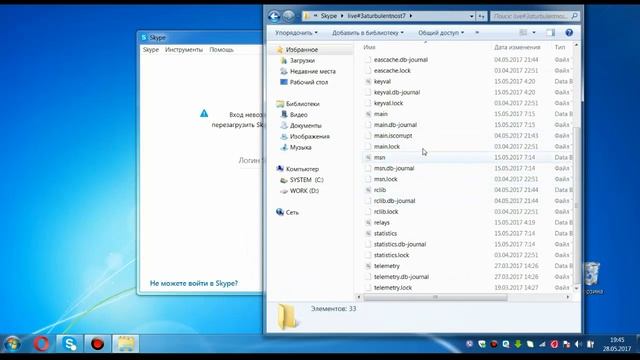Select Избранное in navigation pane
640x360 pixels.
[x=302, y=49]
